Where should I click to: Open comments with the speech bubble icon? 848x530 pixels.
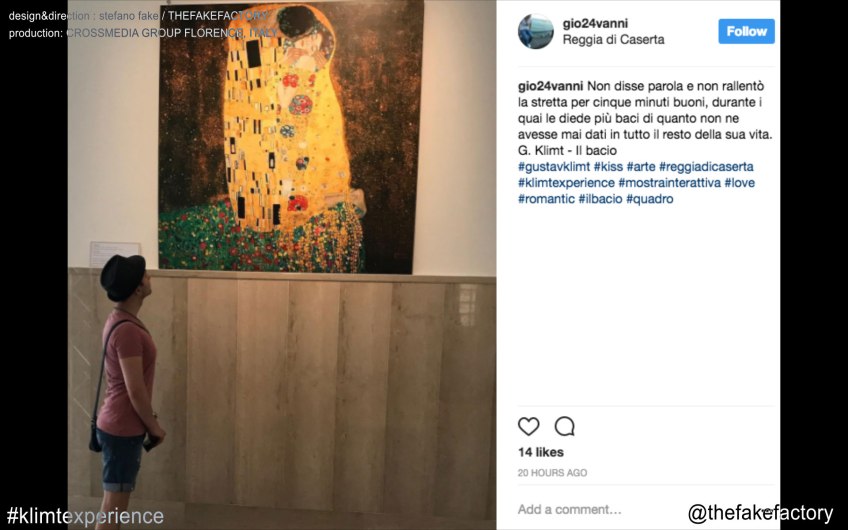564,427
